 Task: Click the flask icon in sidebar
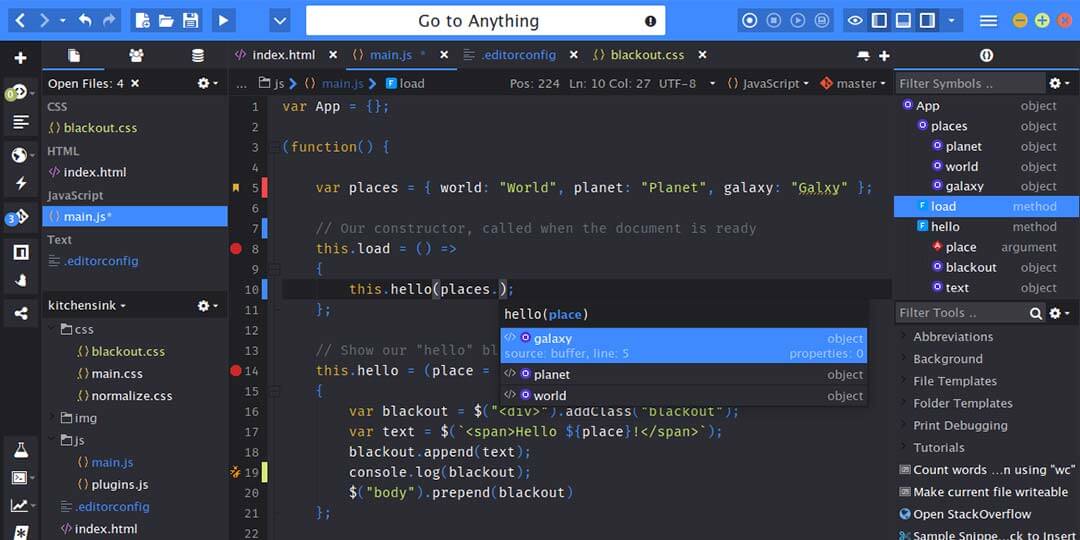(20, 450)
